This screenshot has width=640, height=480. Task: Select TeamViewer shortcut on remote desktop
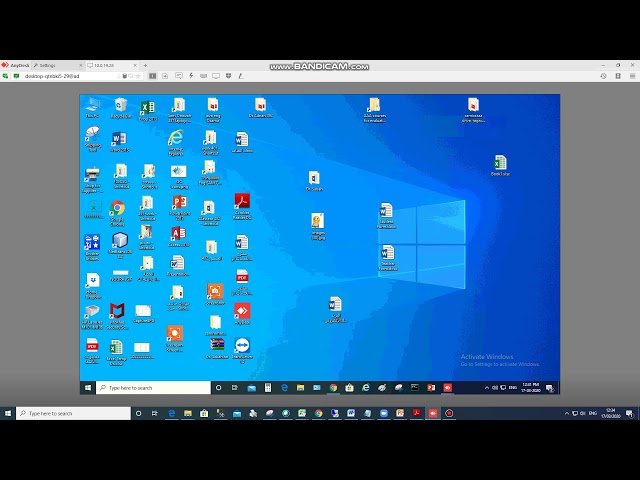point(242,350)
